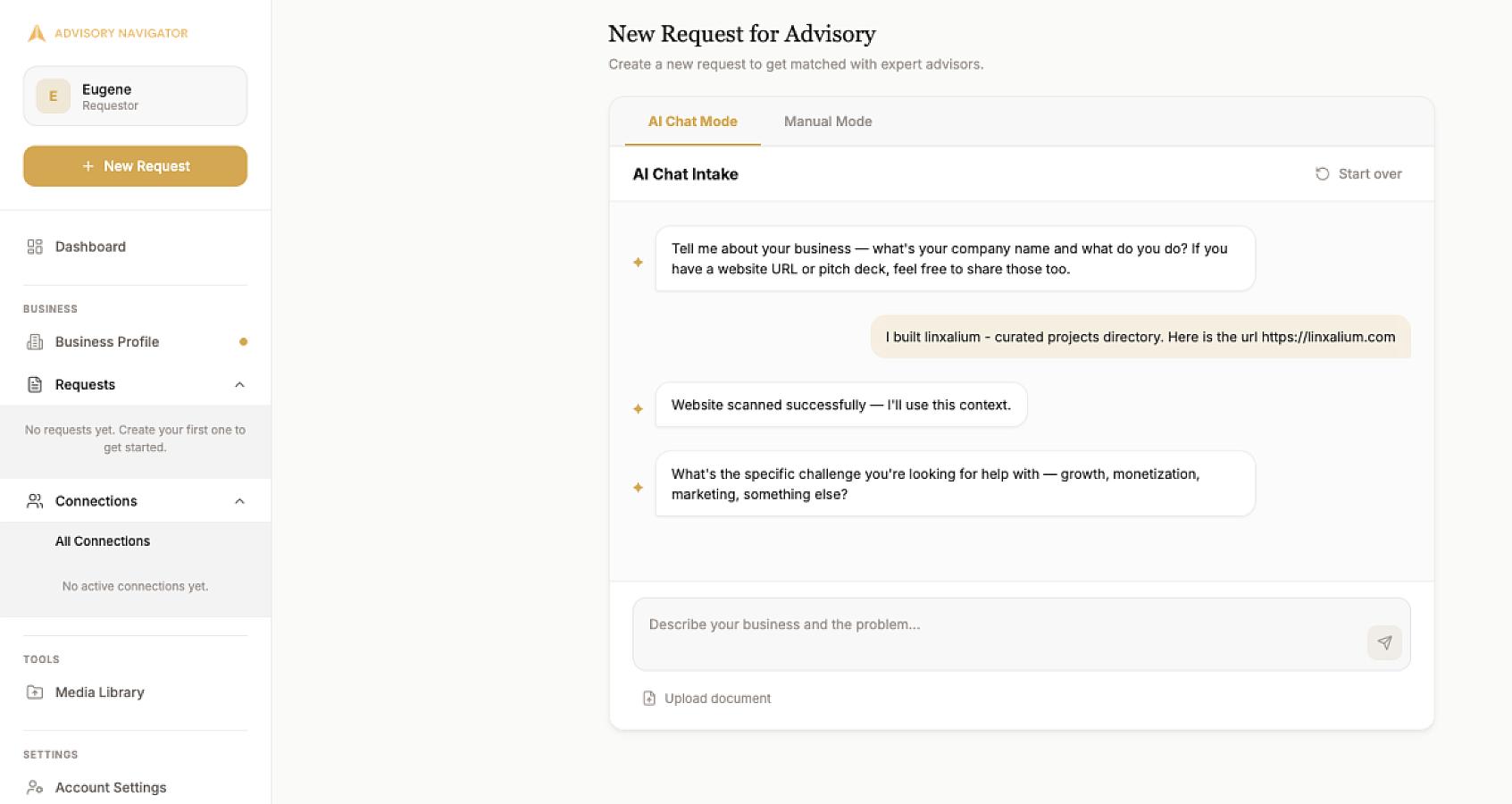Click the 'SETTINGS' section label
1512x804 pixels.
[50, 755]
